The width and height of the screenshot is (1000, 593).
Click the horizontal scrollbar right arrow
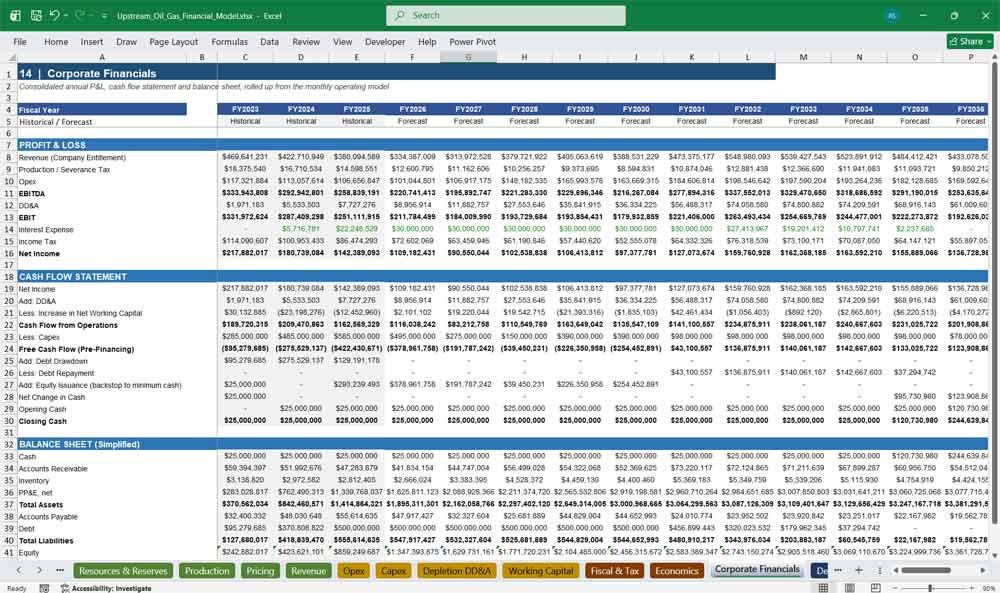point(983,570)
